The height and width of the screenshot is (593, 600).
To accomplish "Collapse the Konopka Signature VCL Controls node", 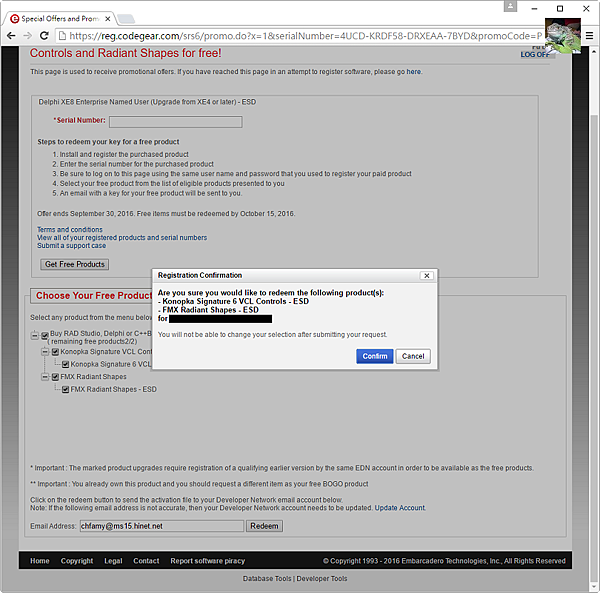I will tap(45, 352).
